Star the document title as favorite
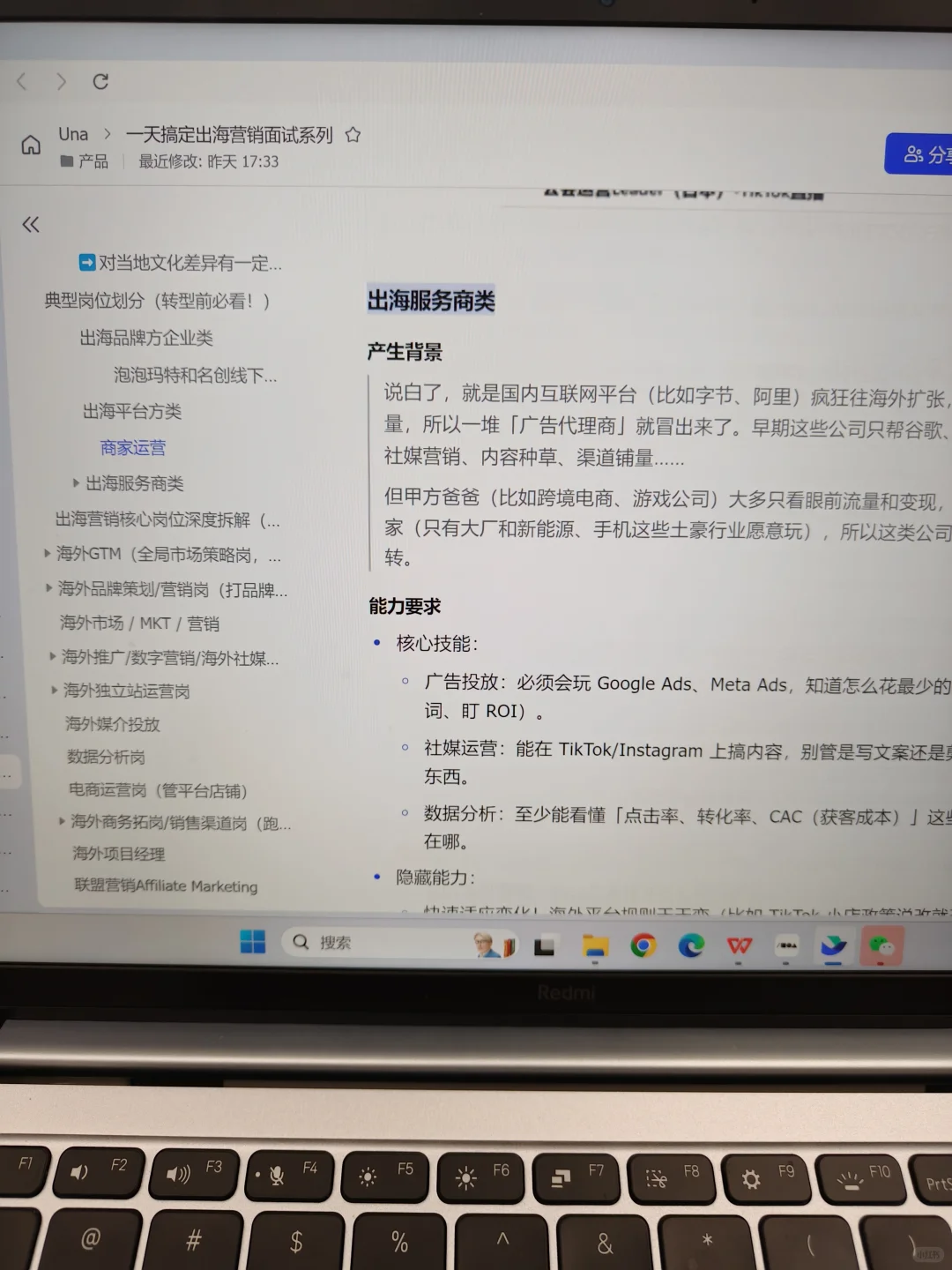 353,135
